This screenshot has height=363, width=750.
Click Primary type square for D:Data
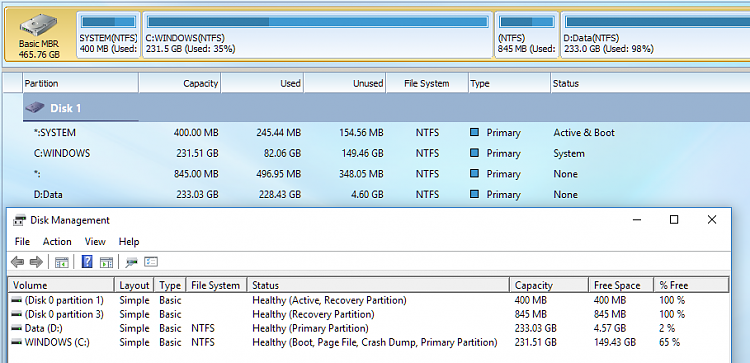click(474, 194)
